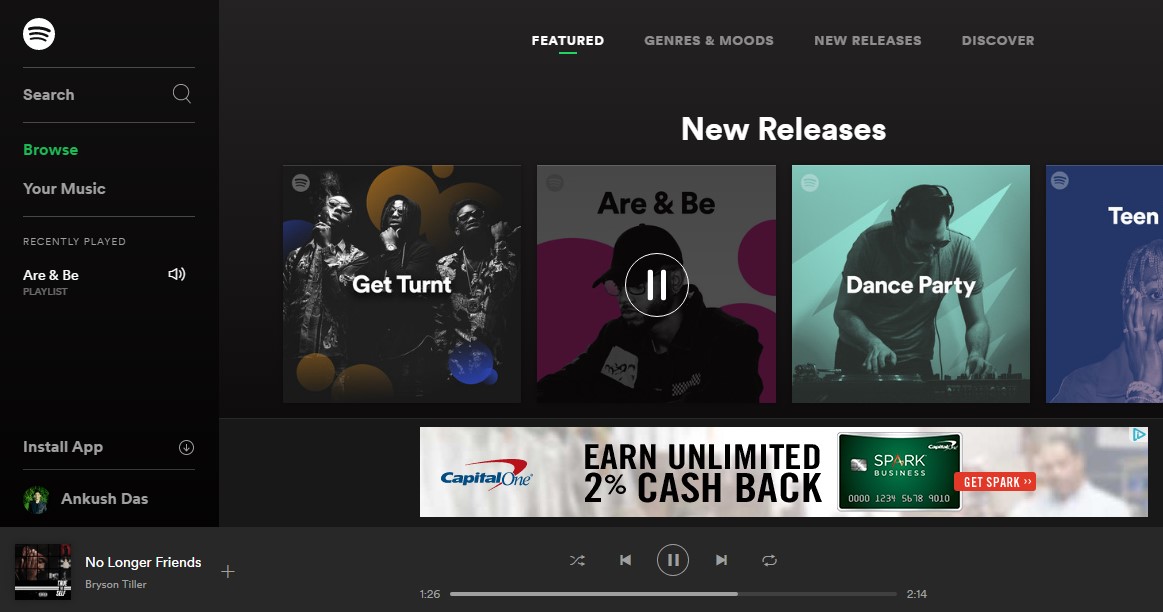This screenshot has height=612, width=1163.
Task: Toggle shuffle playback
Action: click(x=577, y=560)
